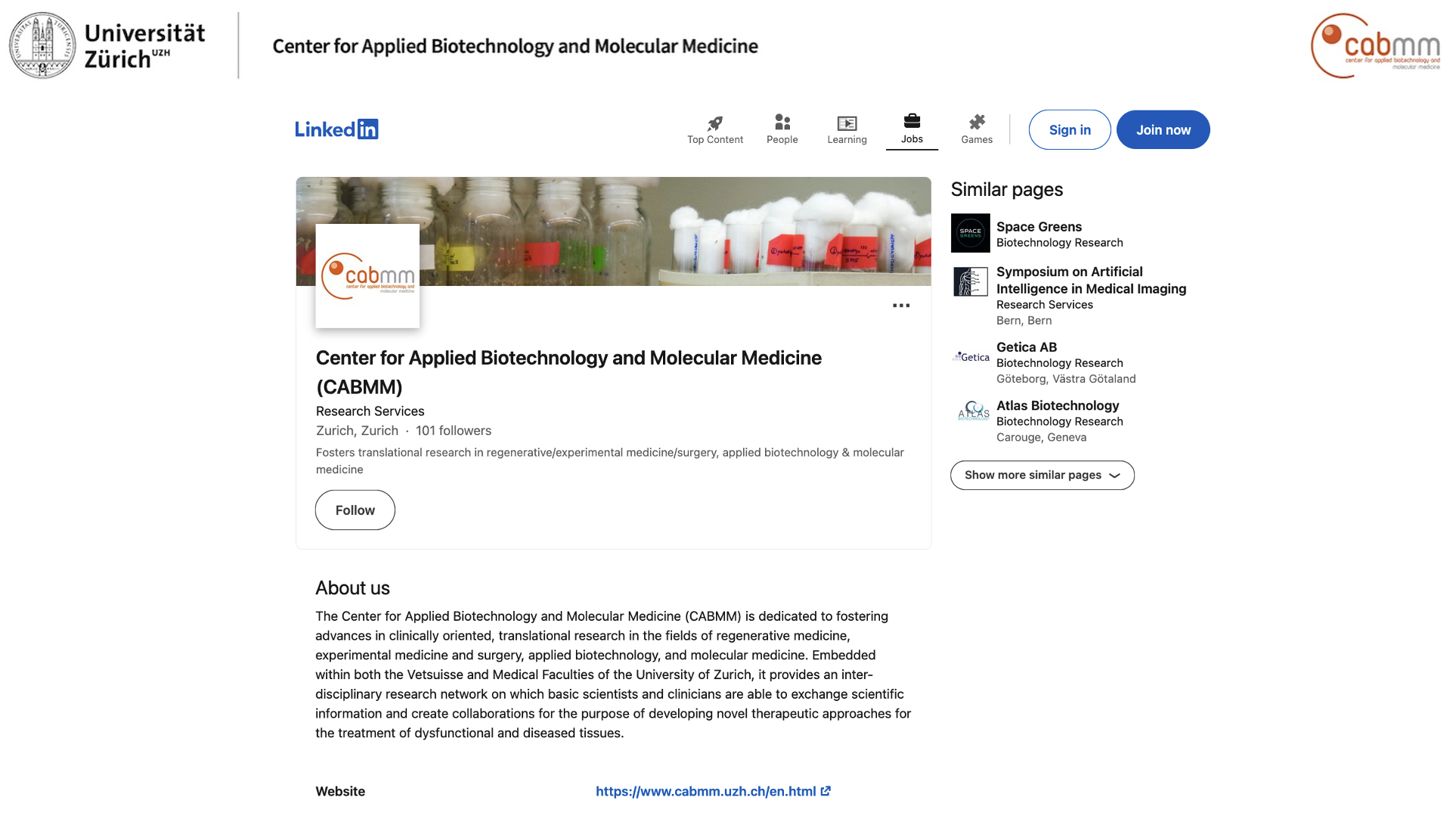The width and height of the screenshot is (1456, 816).
Task: Click the Getica AB logo icon
Action: point(971,357)
